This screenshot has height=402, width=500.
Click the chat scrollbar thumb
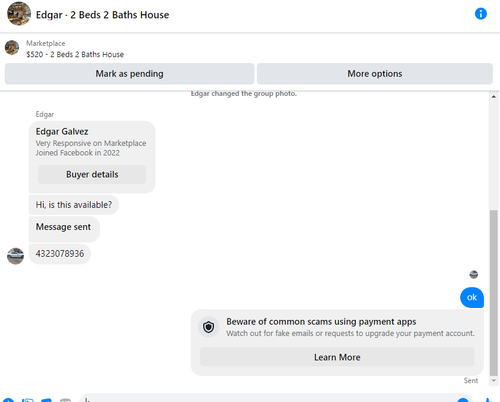point(493,293)
